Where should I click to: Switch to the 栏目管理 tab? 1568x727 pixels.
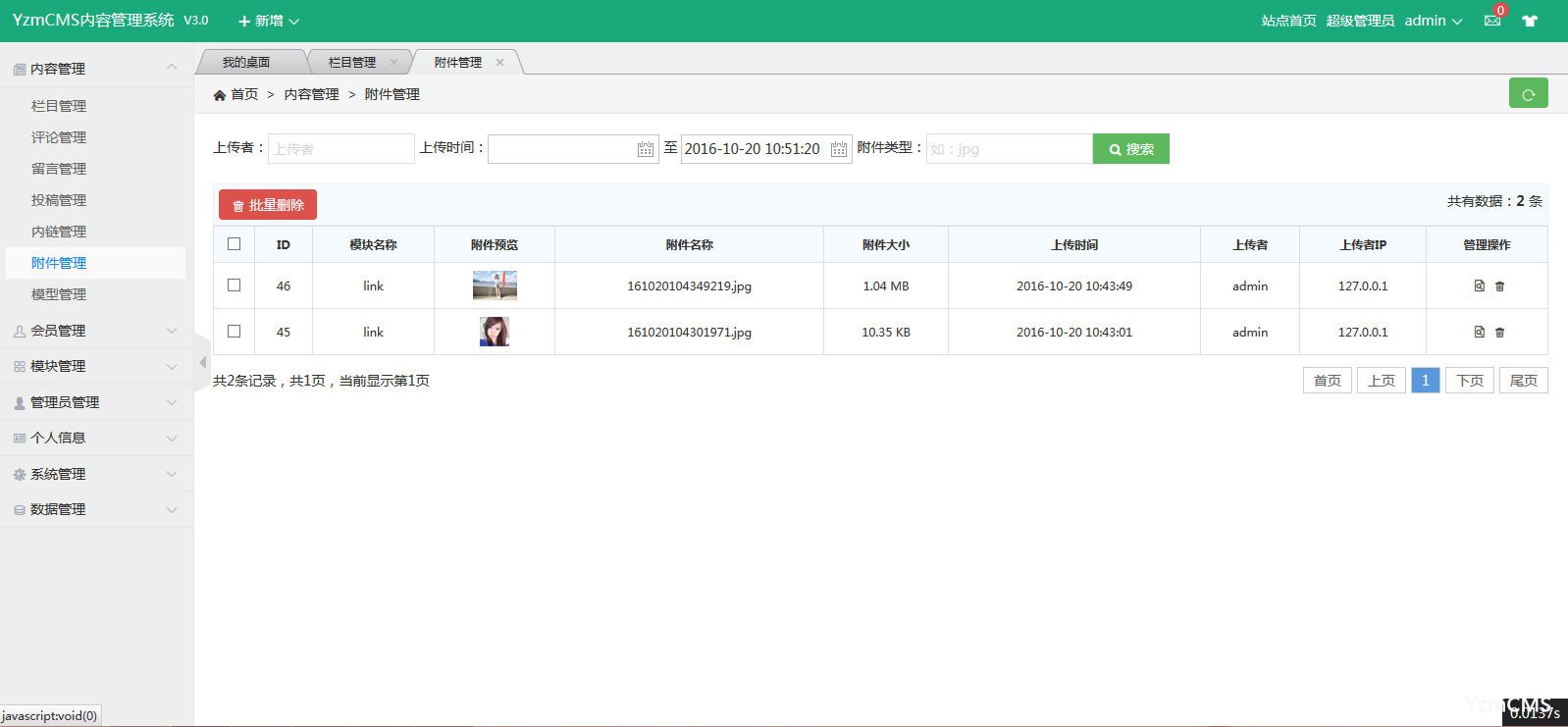click(x=351, y=62)
